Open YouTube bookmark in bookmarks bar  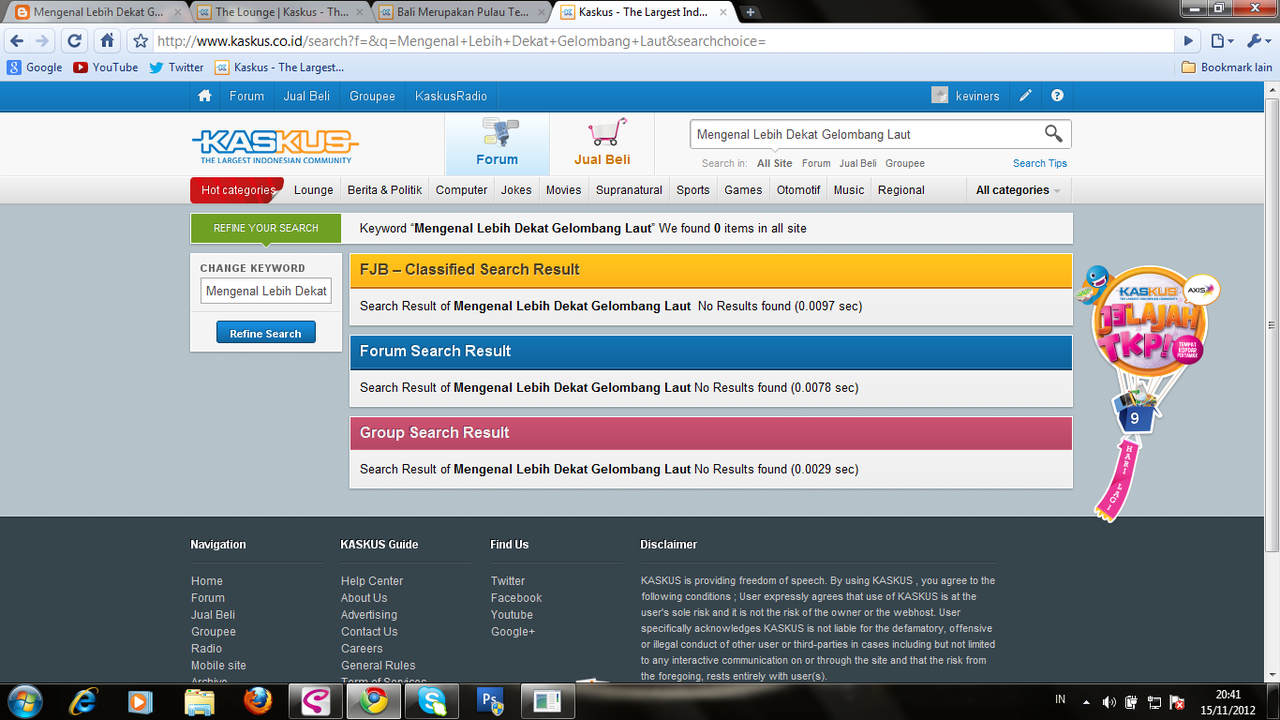[x=106, y=67]
